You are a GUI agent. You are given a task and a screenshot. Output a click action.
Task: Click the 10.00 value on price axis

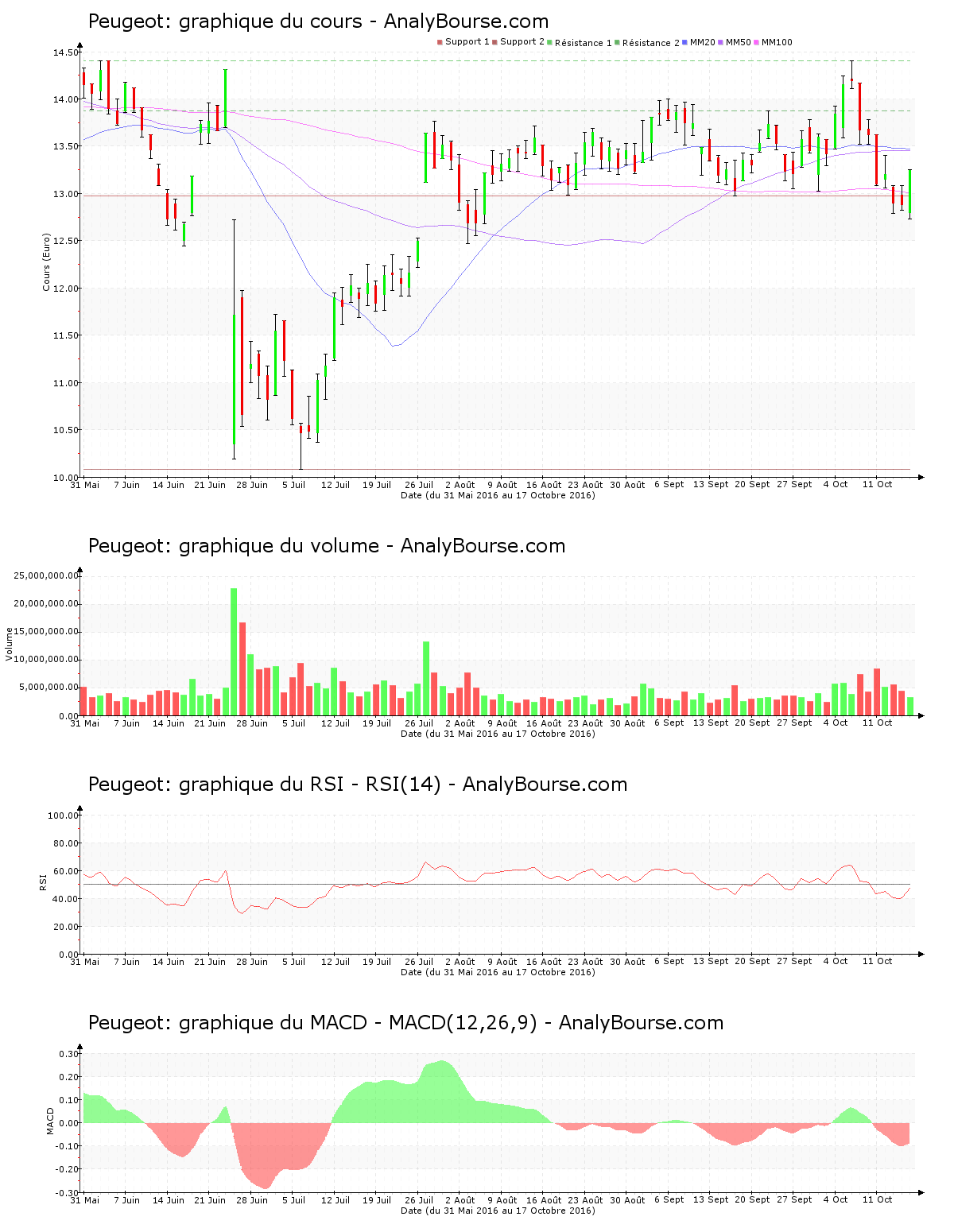click(x=66, y=478)
